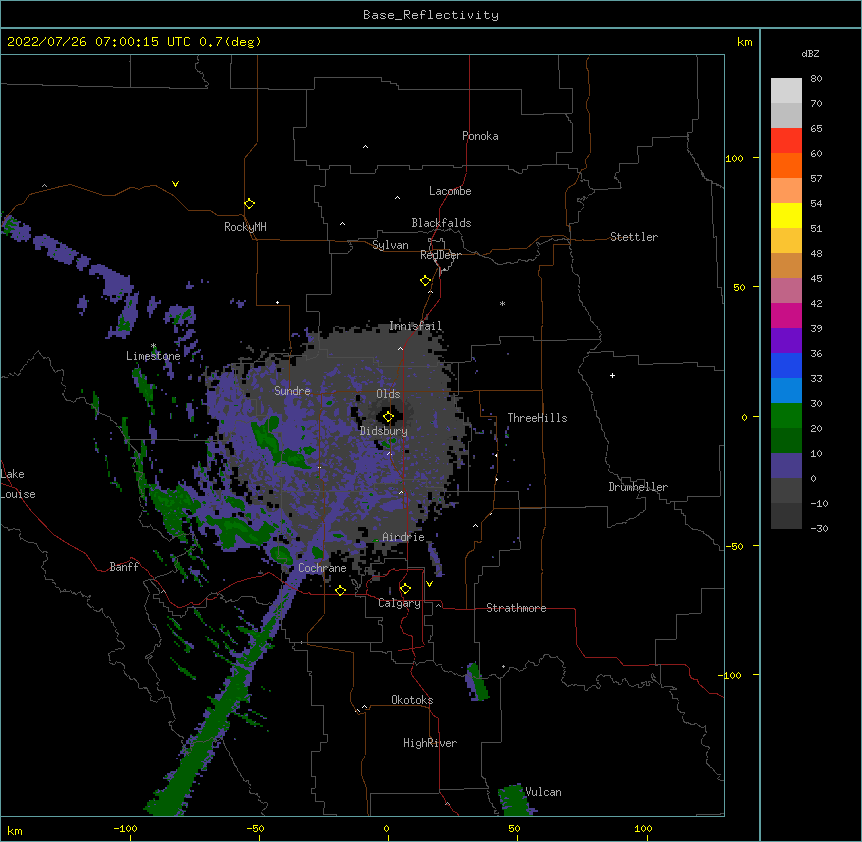Click the Okotoks town label

(412, 700)
